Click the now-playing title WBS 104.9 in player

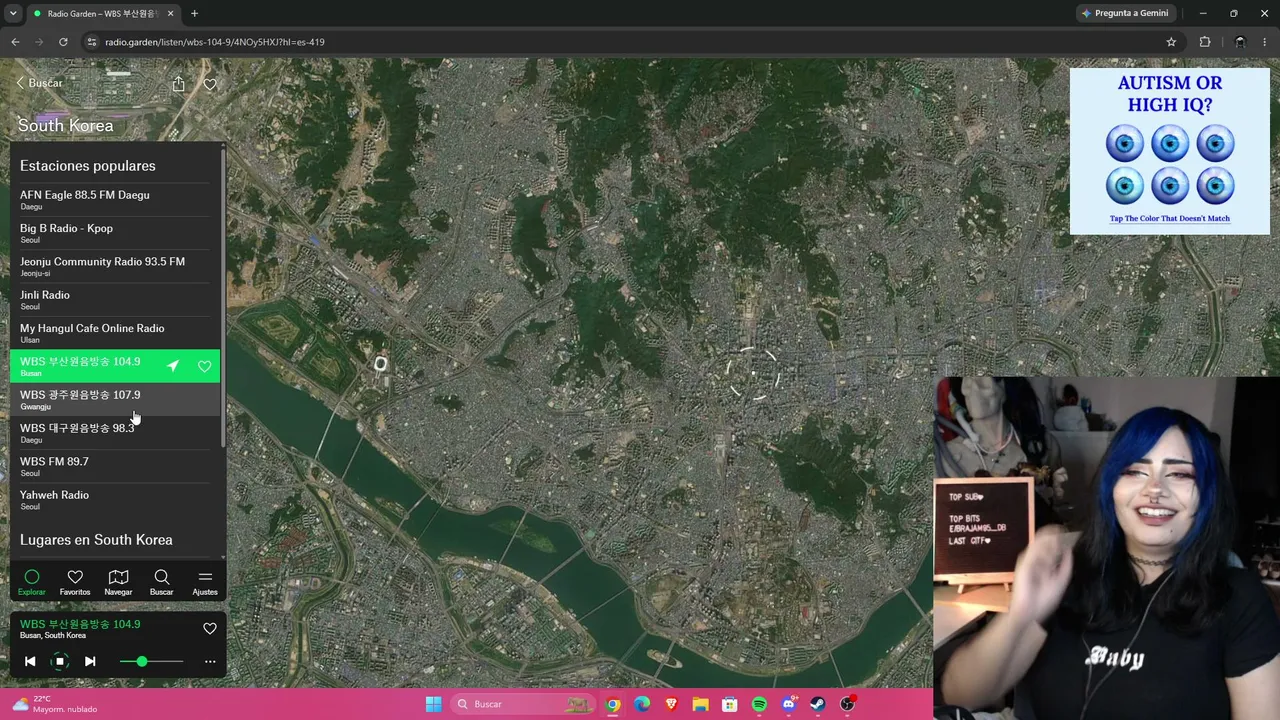[x=80, y=624]
